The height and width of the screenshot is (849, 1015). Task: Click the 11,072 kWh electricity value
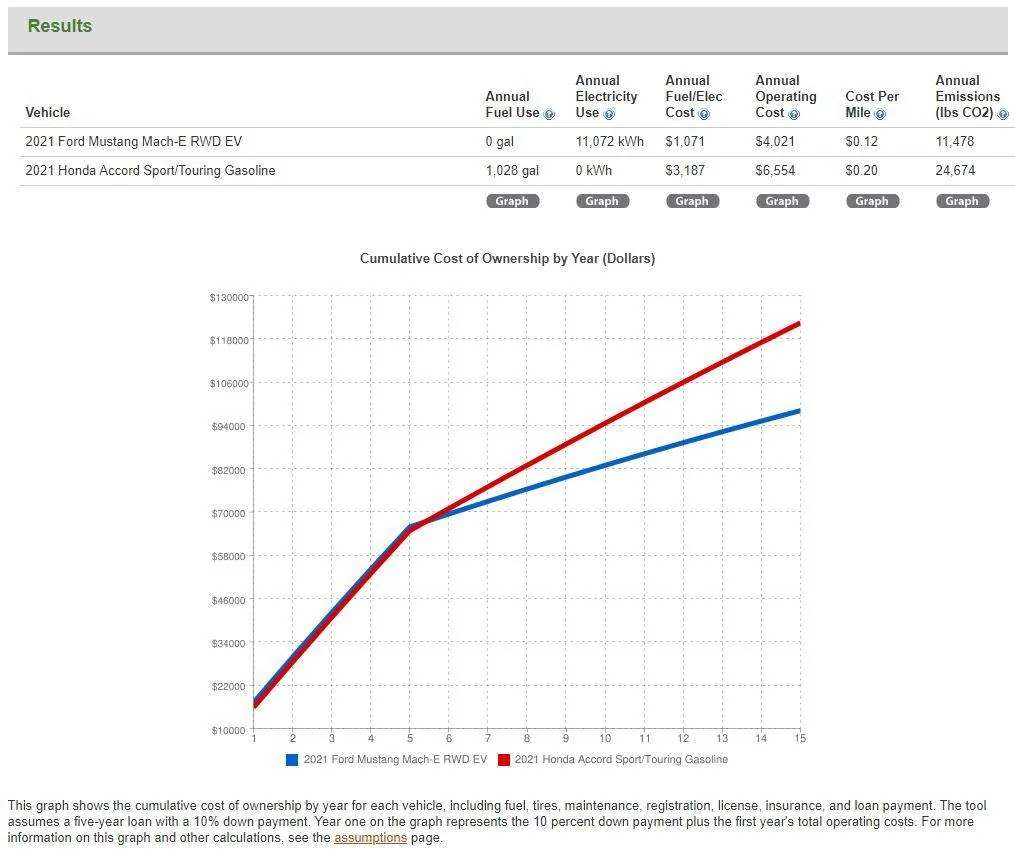pos(609,142)
